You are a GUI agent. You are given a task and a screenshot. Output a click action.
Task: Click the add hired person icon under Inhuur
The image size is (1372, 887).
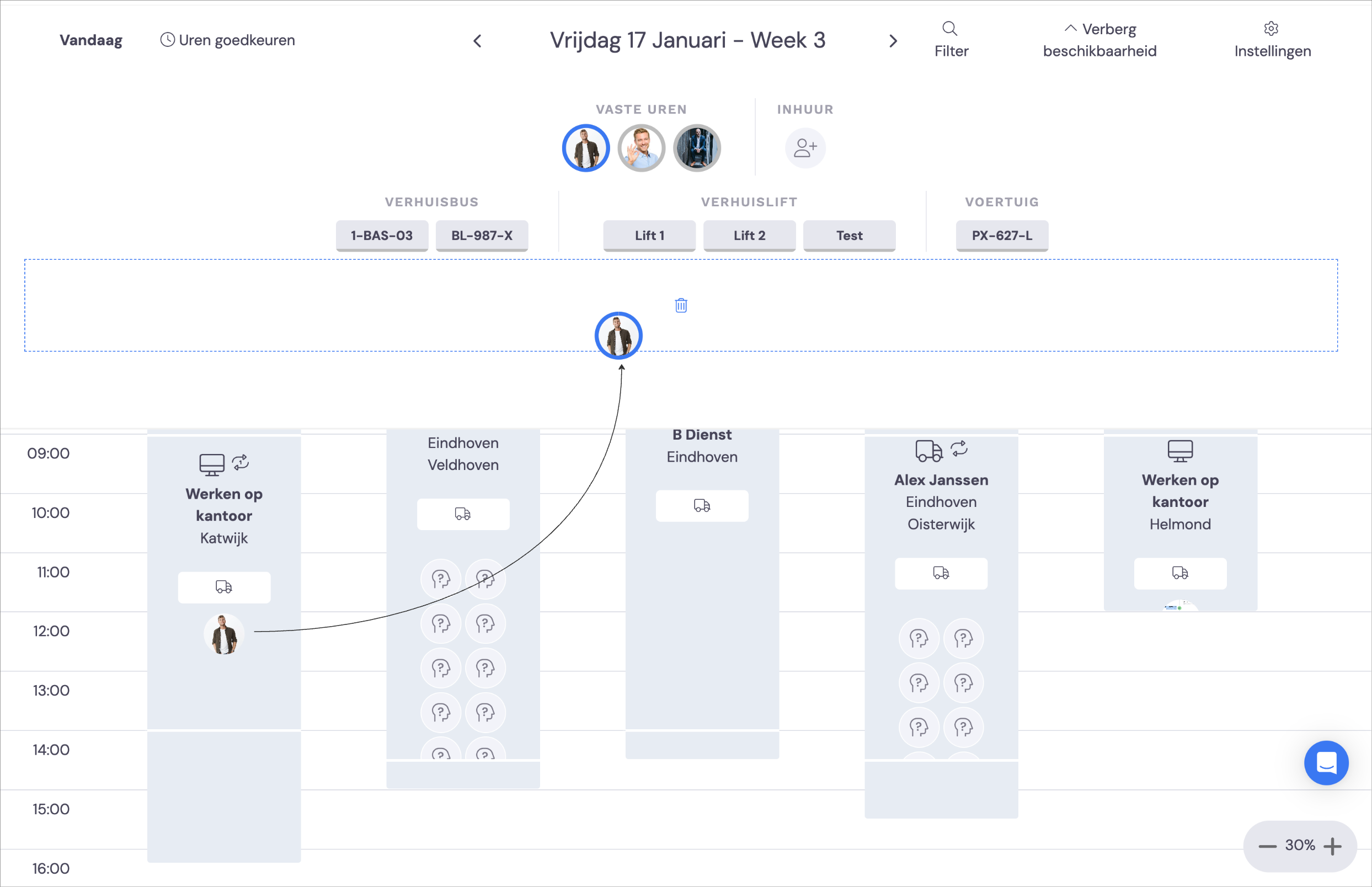click(805, 148)
